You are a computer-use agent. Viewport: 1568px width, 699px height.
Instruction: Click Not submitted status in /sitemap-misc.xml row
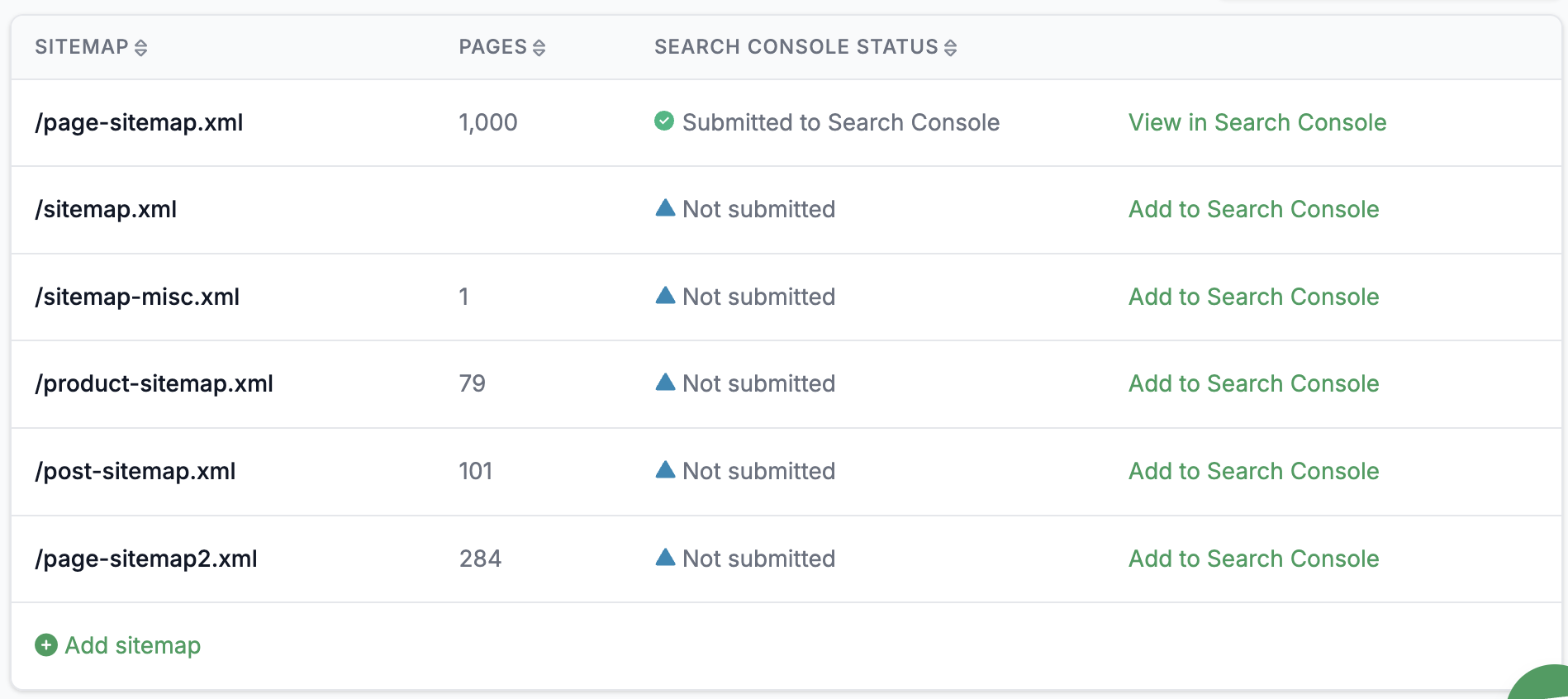tap(758, 297)
